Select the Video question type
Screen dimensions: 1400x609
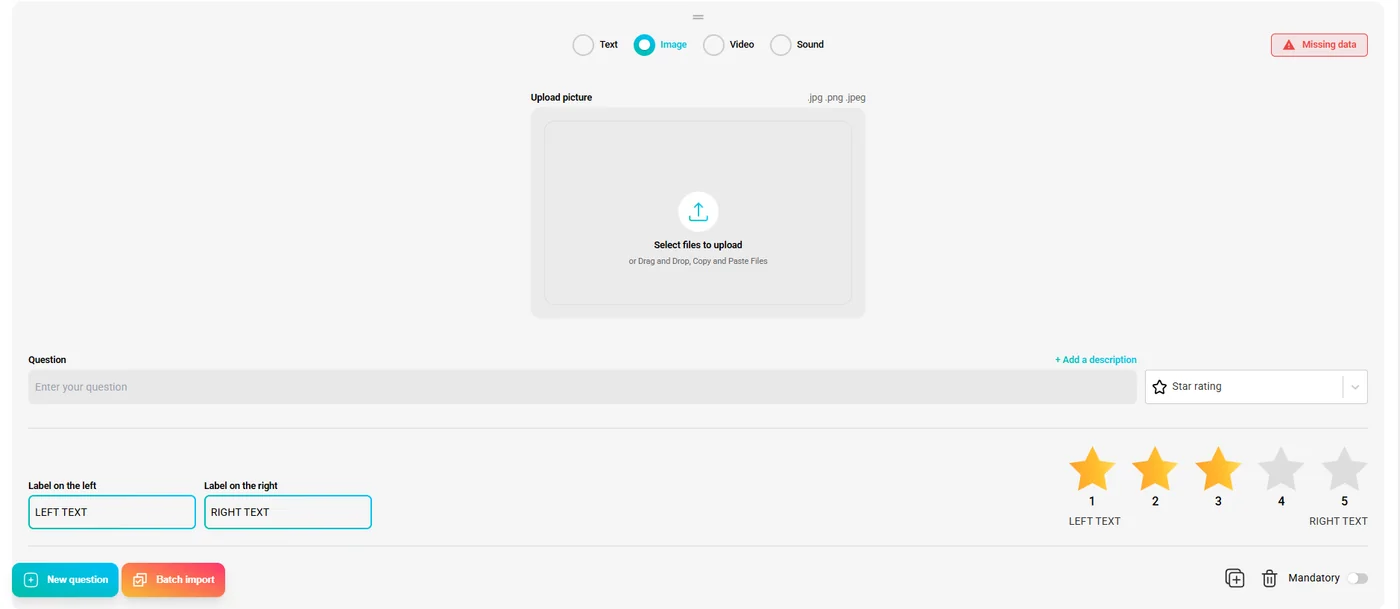(714, 44)
